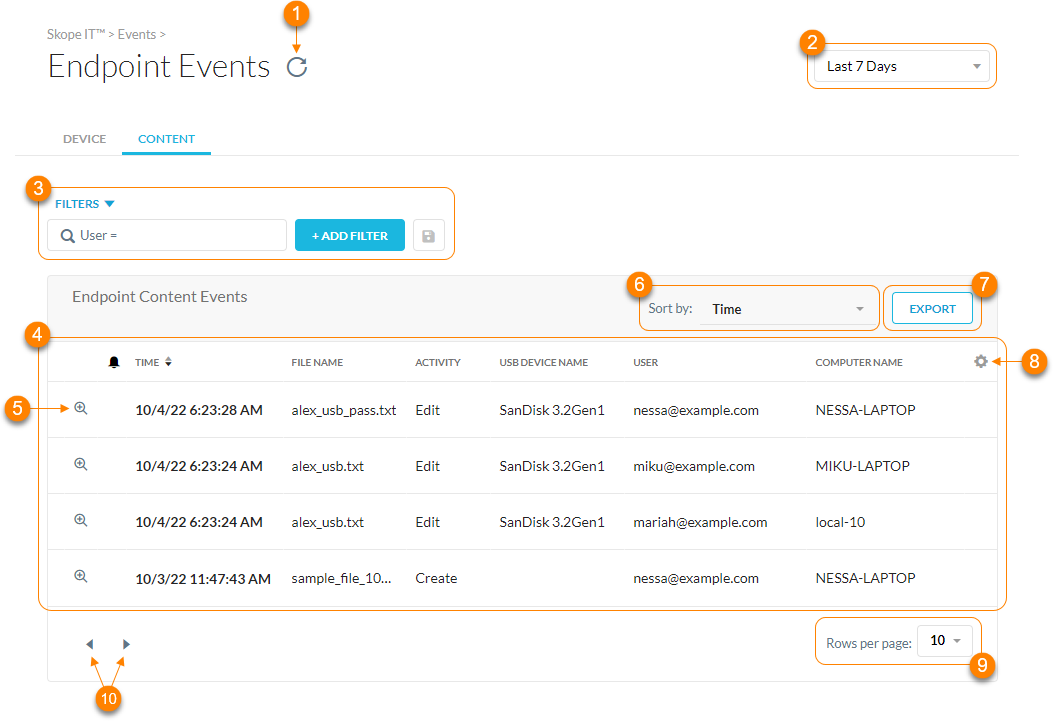Select the Content tab
This screenshot has height=722, width=1053.
pyautogui.click(x=166, y=138)
